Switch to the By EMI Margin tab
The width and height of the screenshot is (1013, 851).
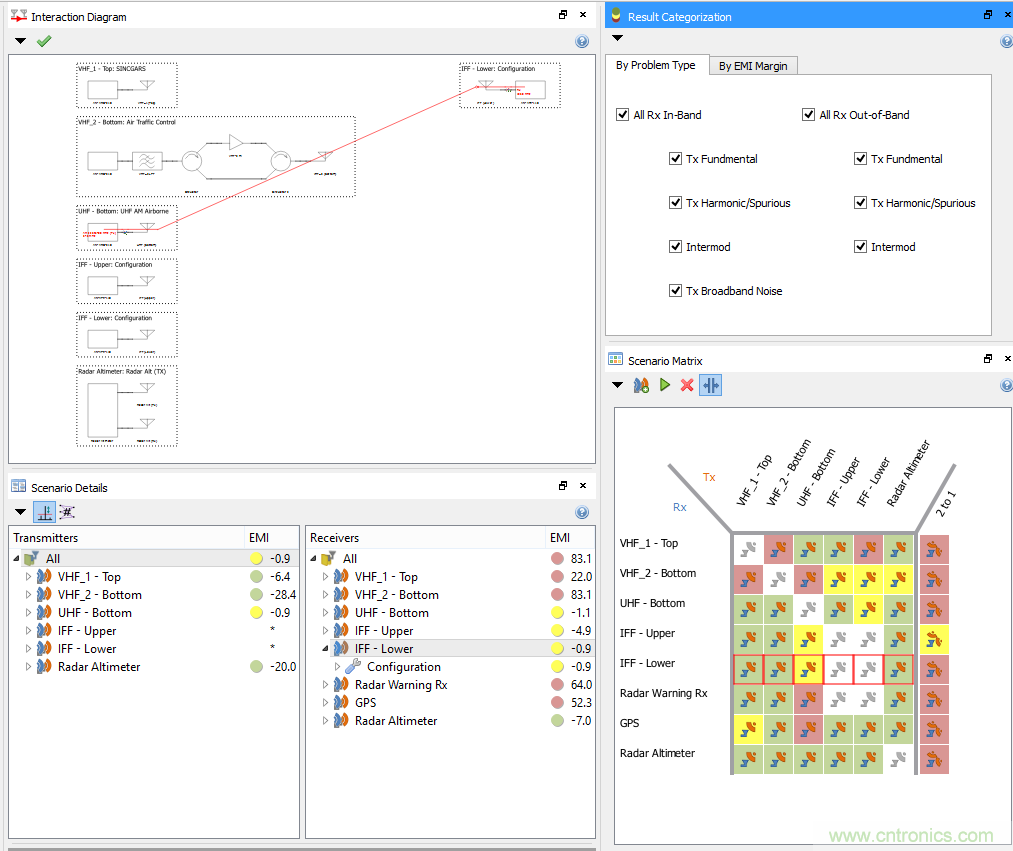click(753, 66)
